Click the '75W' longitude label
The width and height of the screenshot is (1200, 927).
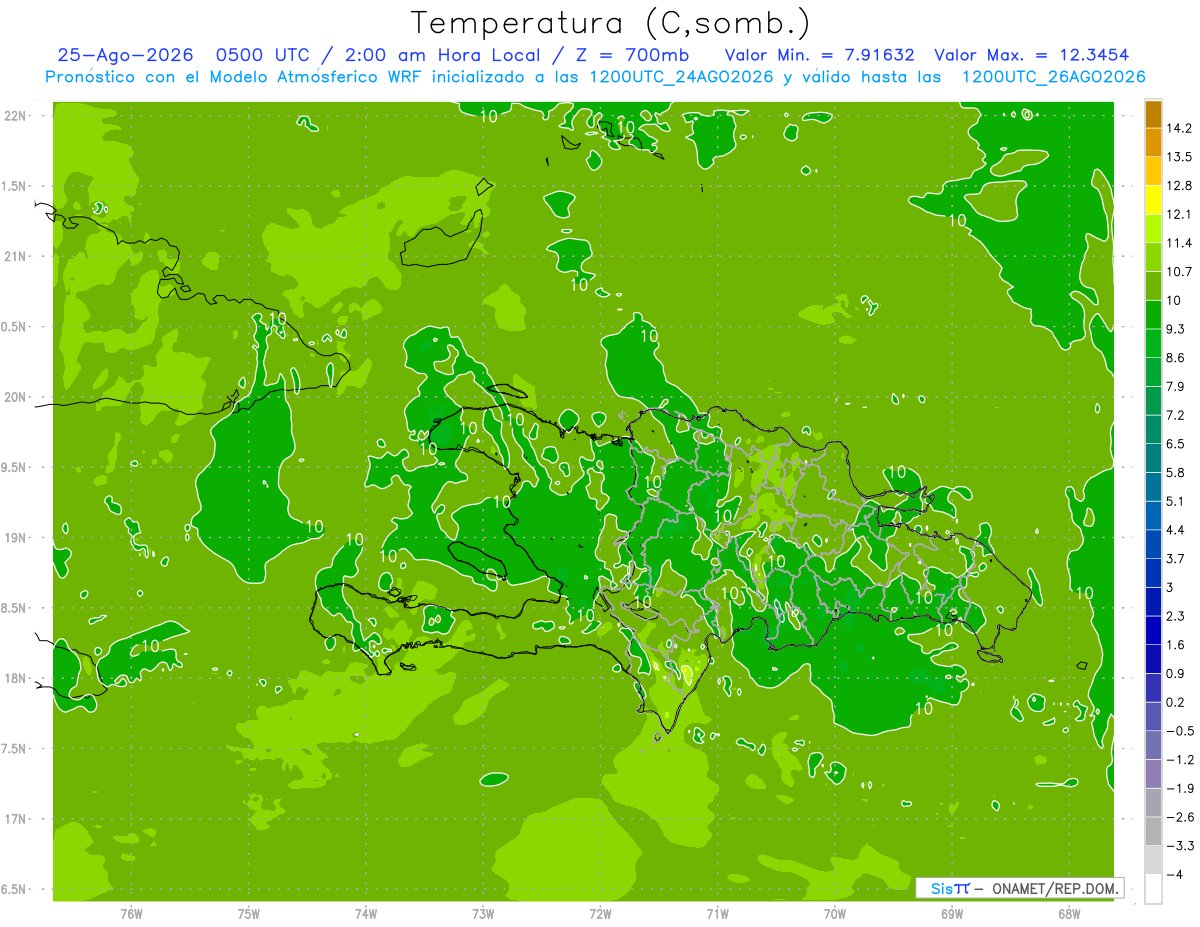click(249, 913)
